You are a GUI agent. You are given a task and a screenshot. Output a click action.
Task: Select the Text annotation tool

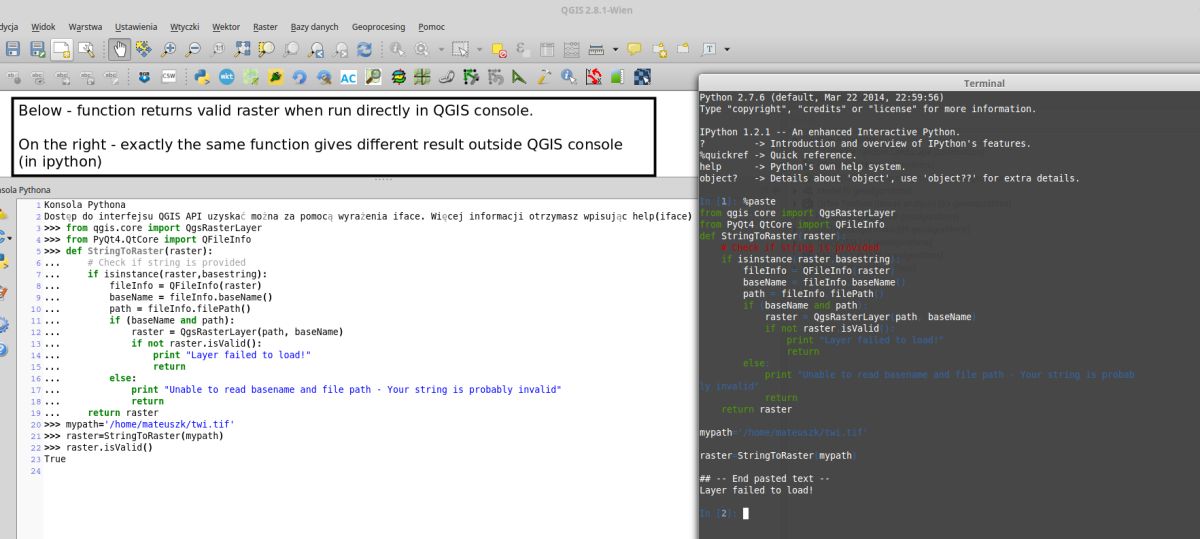coord(709,48)
